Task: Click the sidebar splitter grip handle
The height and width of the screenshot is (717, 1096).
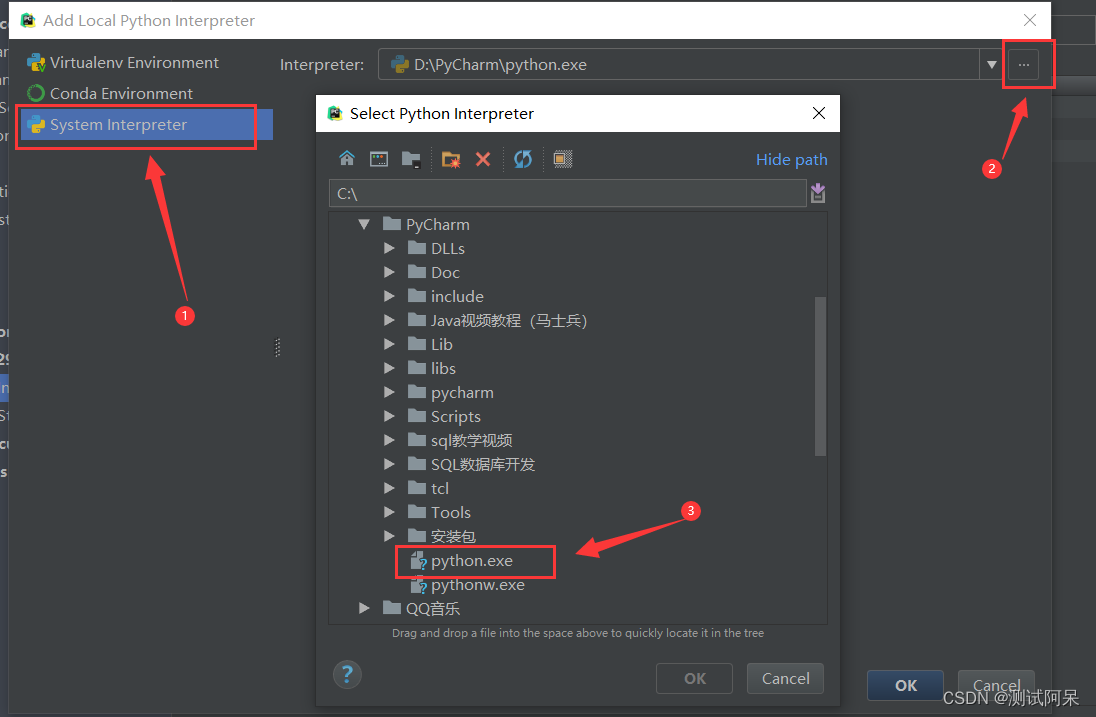Action: click(277, 347)
